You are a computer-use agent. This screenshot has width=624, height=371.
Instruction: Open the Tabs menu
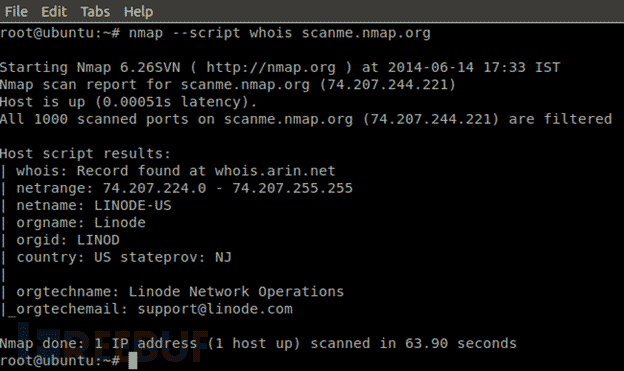click(95, 12)
